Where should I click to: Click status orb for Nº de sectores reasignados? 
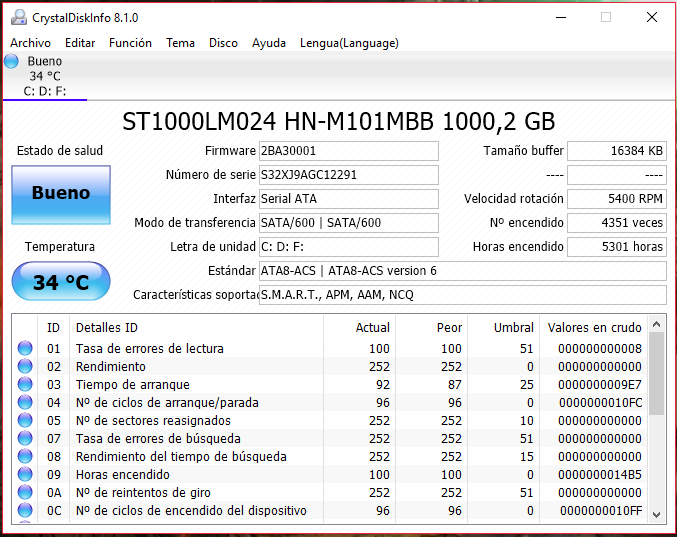pyautogui.click(x=25, y=420)
